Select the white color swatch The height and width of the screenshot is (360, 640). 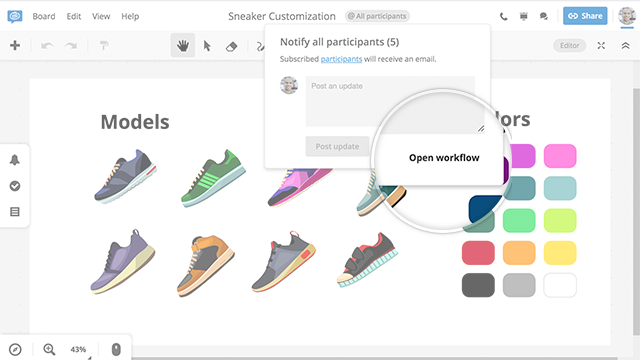(560, 285)
